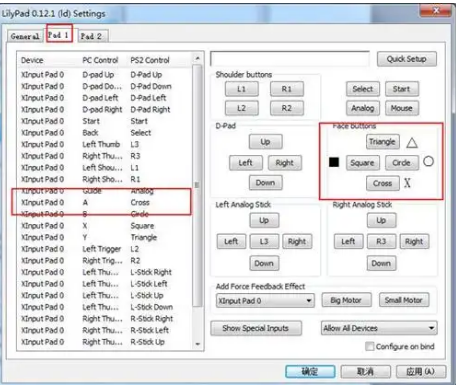Close the LilyPad Settings window

click(x=436, y=11)
